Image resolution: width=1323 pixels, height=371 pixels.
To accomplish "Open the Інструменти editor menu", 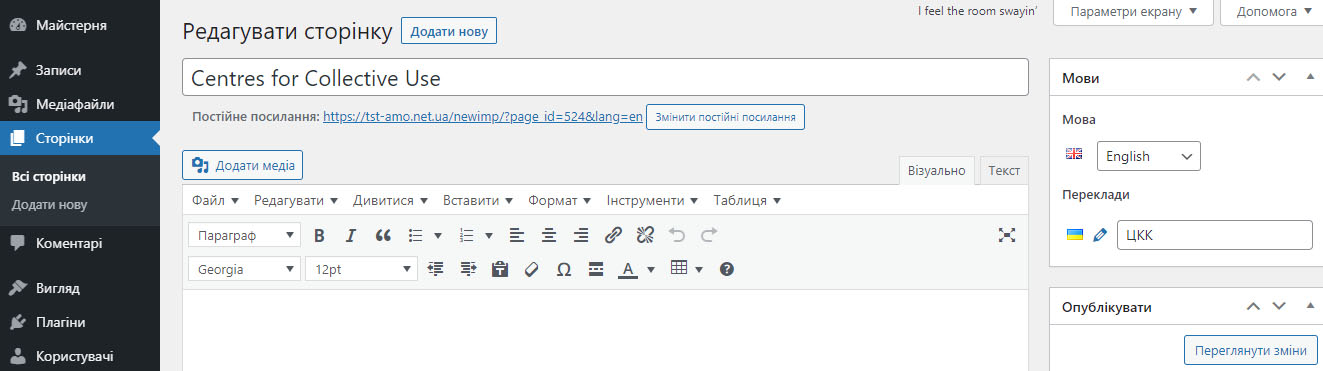I will pos(653,200).
